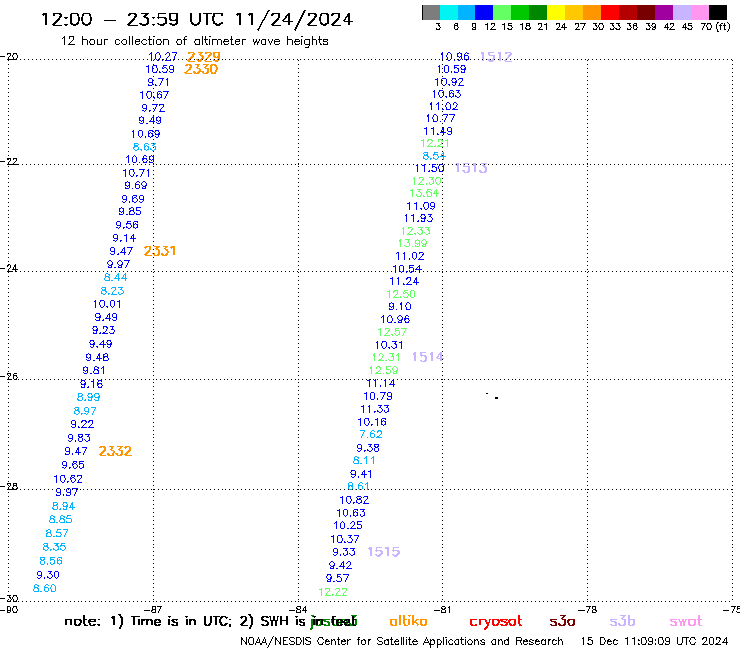
Task: Select altika pass number 2332
Action: coord(115,451)
